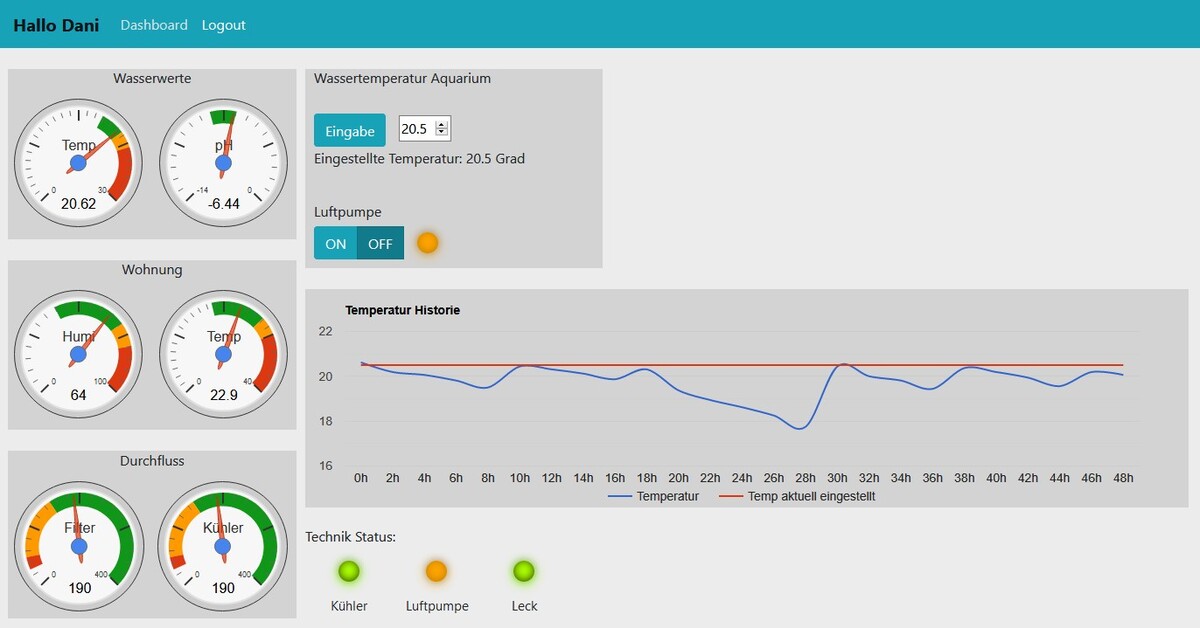Viewport: 1200px width, 628px height.
Task: Click the water Temp gauge showing 20.62
Action: pos(78,162)
